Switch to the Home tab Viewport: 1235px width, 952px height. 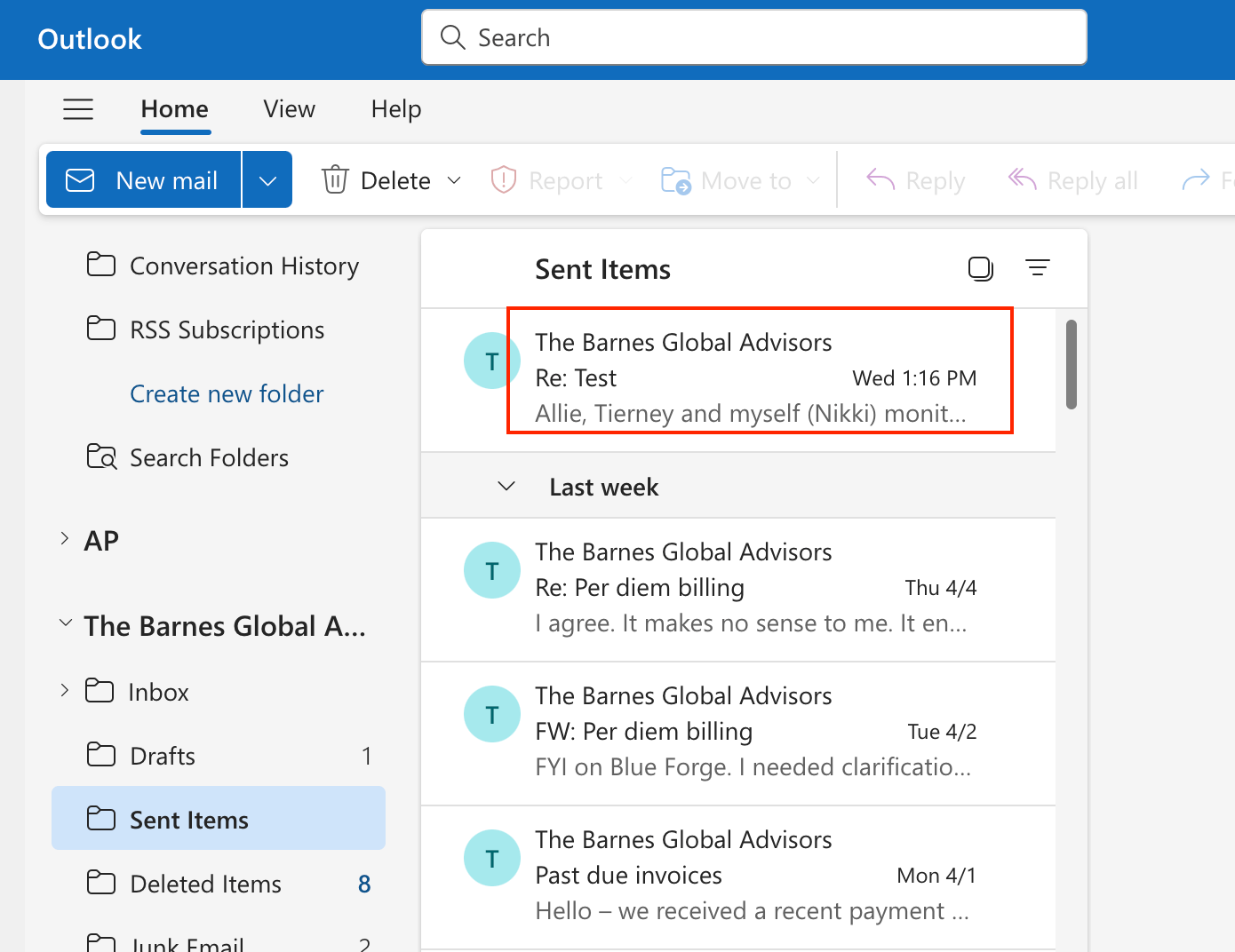point(175,109)
